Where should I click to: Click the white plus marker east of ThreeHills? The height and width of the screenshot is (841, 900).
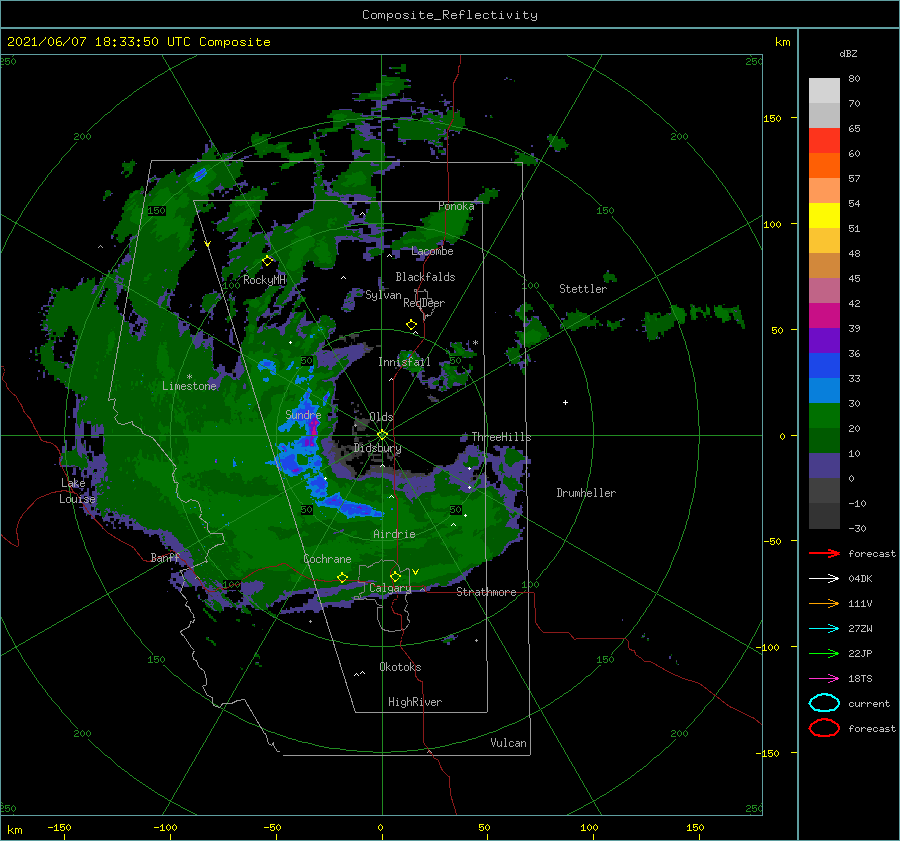[x=565, y=402]
